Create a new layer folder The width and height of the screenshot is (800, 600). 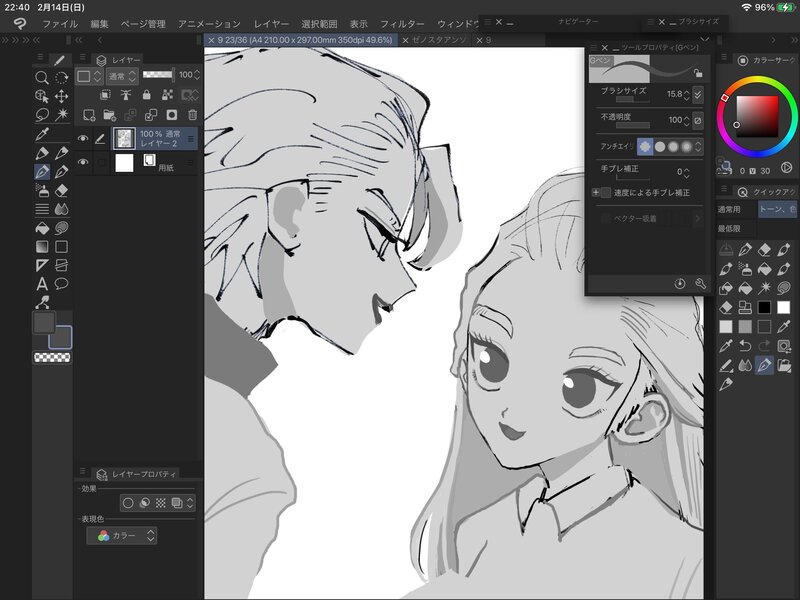[109, 115]
